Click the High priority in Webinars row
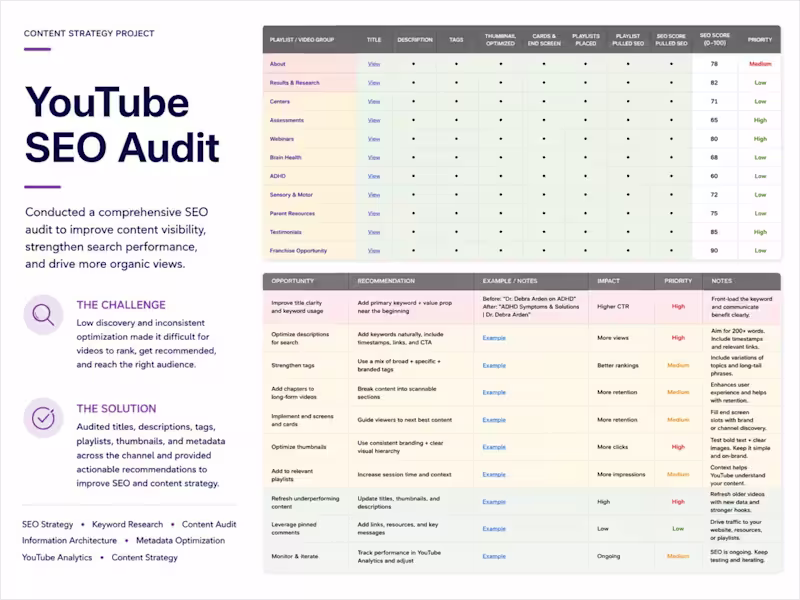The image size is (800, 600). click(760, 139)
